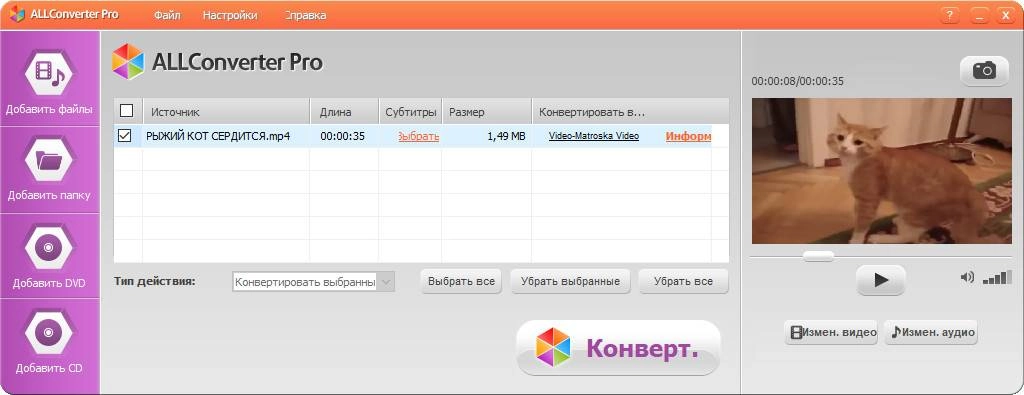Select the file name РЫЖИЙ КОТ СЕРДИТСЯ.mp4
This screenshot has width=1024, height=395.
[x=218, y=136]
